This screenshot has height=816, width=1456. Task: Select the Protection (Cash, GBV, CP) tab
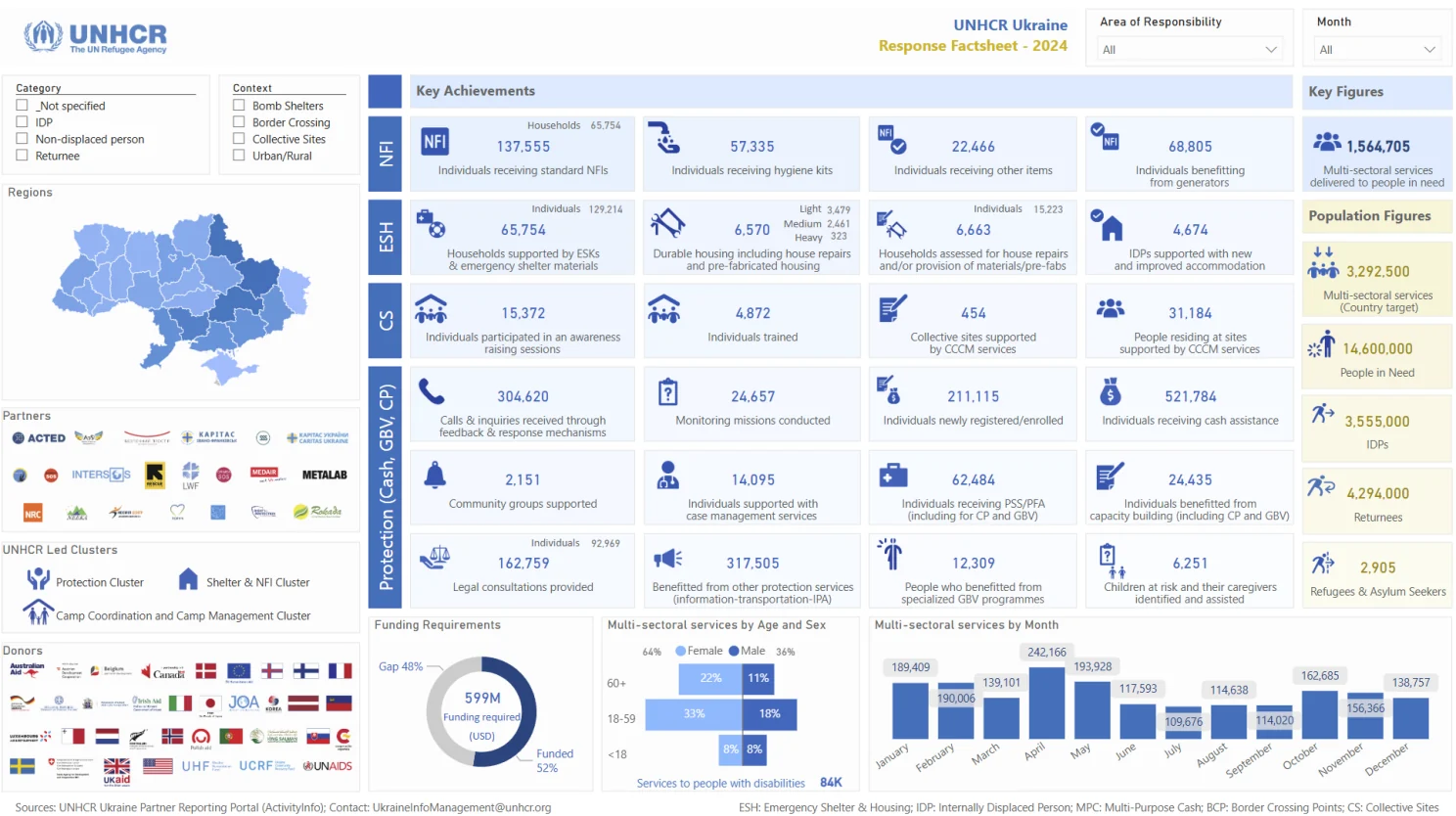coord(385,486)
